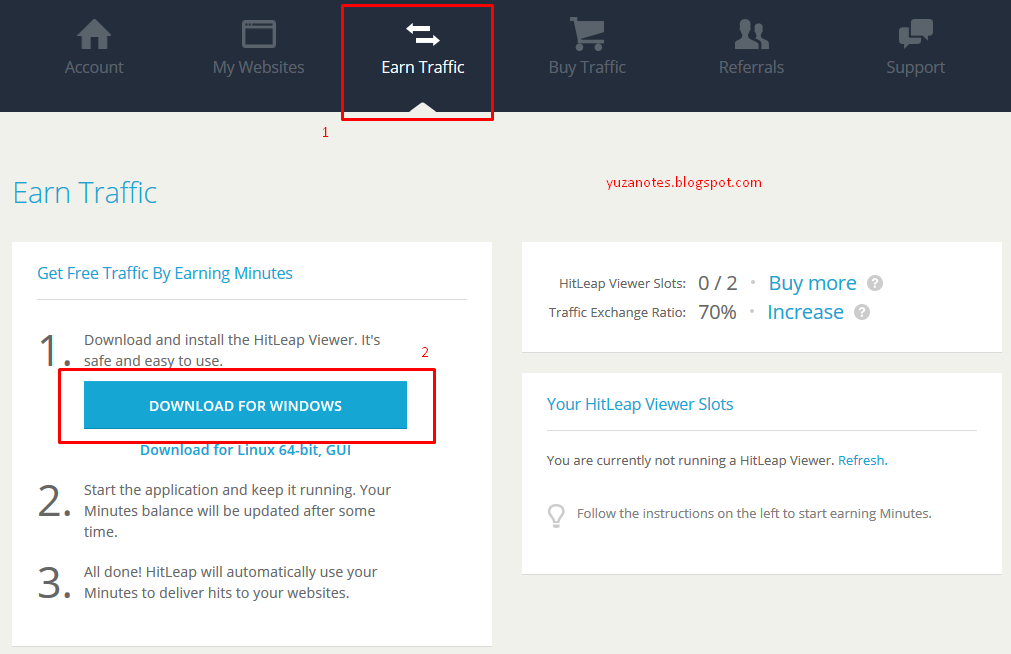
Task: Click the Earn Traffic page heading
Action: [85, 193]
